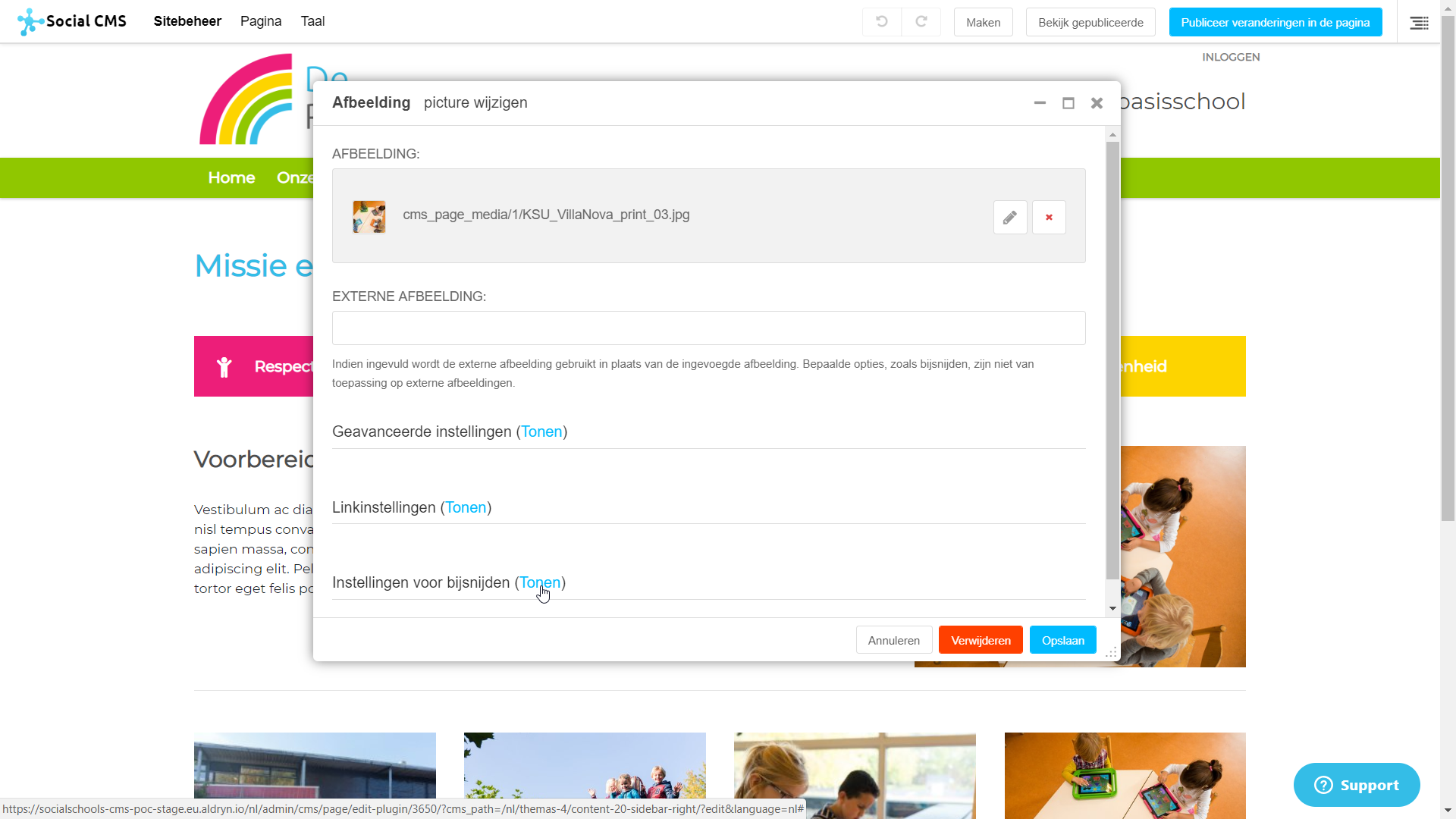Click the pencil edit image icon
The image size is (1456, 819).
click(x=1010, y=218)
